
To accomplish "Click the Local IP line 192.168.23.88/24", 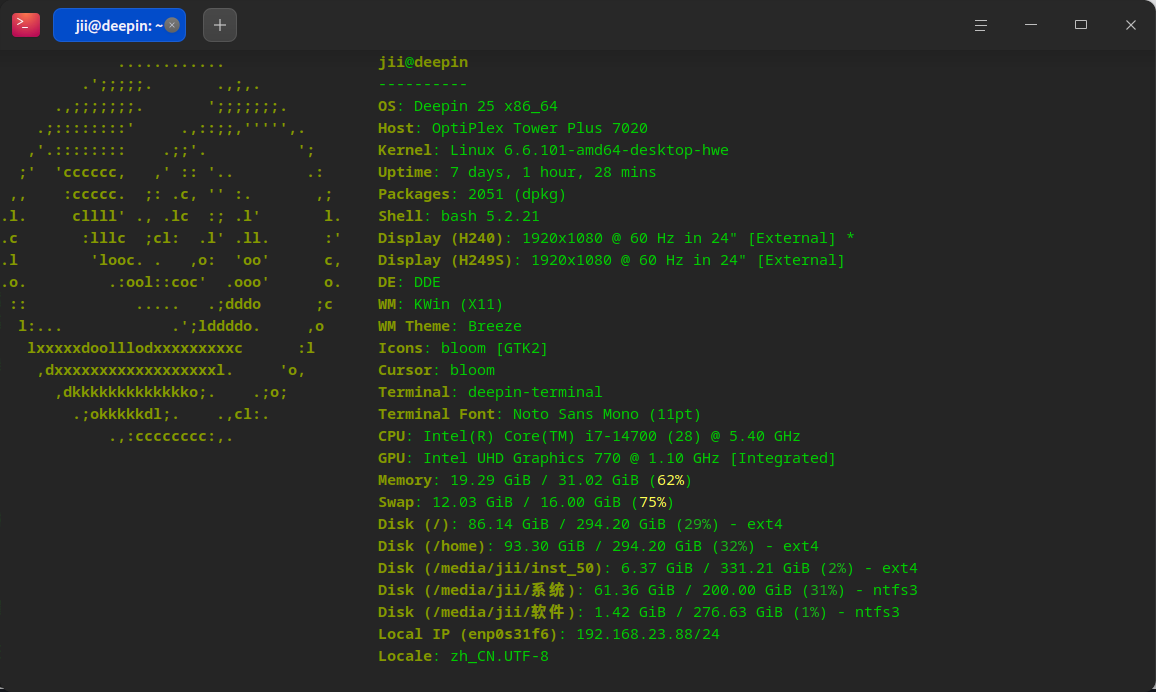I will tap(549, 635).
